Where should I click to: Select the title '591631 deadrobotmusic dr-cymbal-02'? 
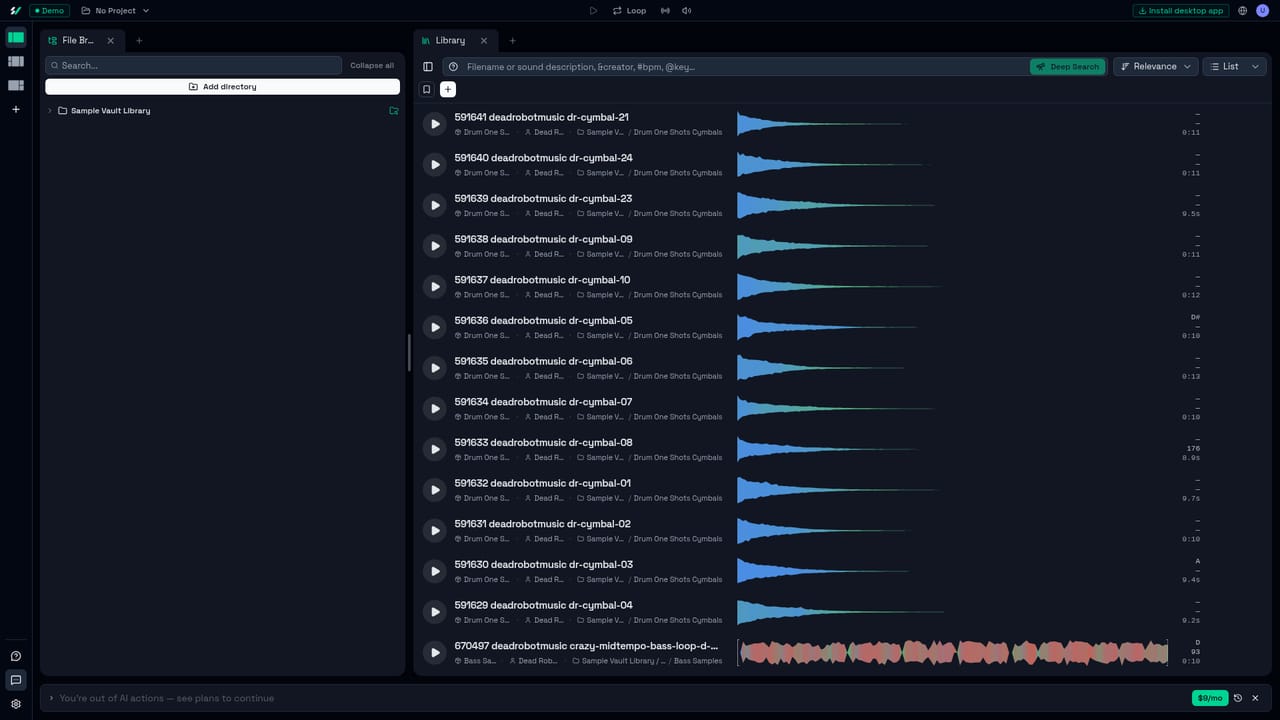click(x=542, y=524)
